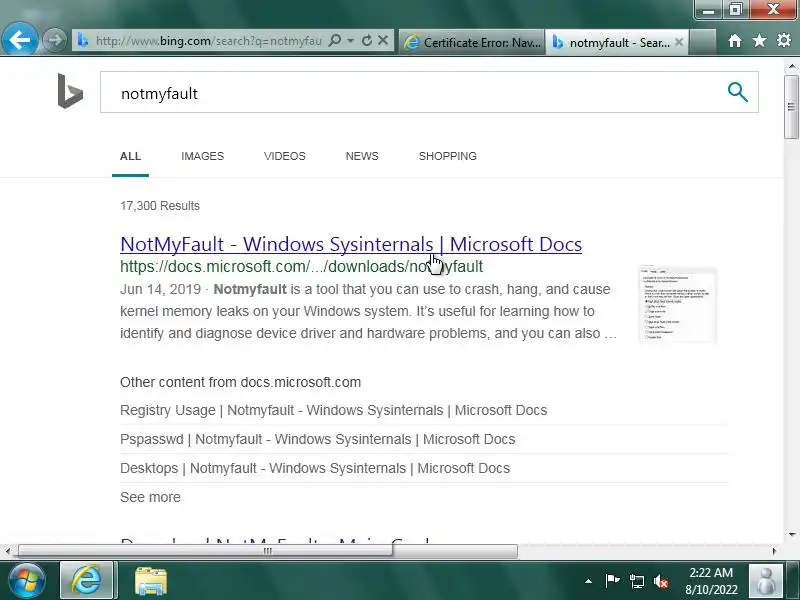Show hidden tray icons arrow
The height and width of the screenshot is (600, 800).
pyautogui.click(x=588, y=581)
